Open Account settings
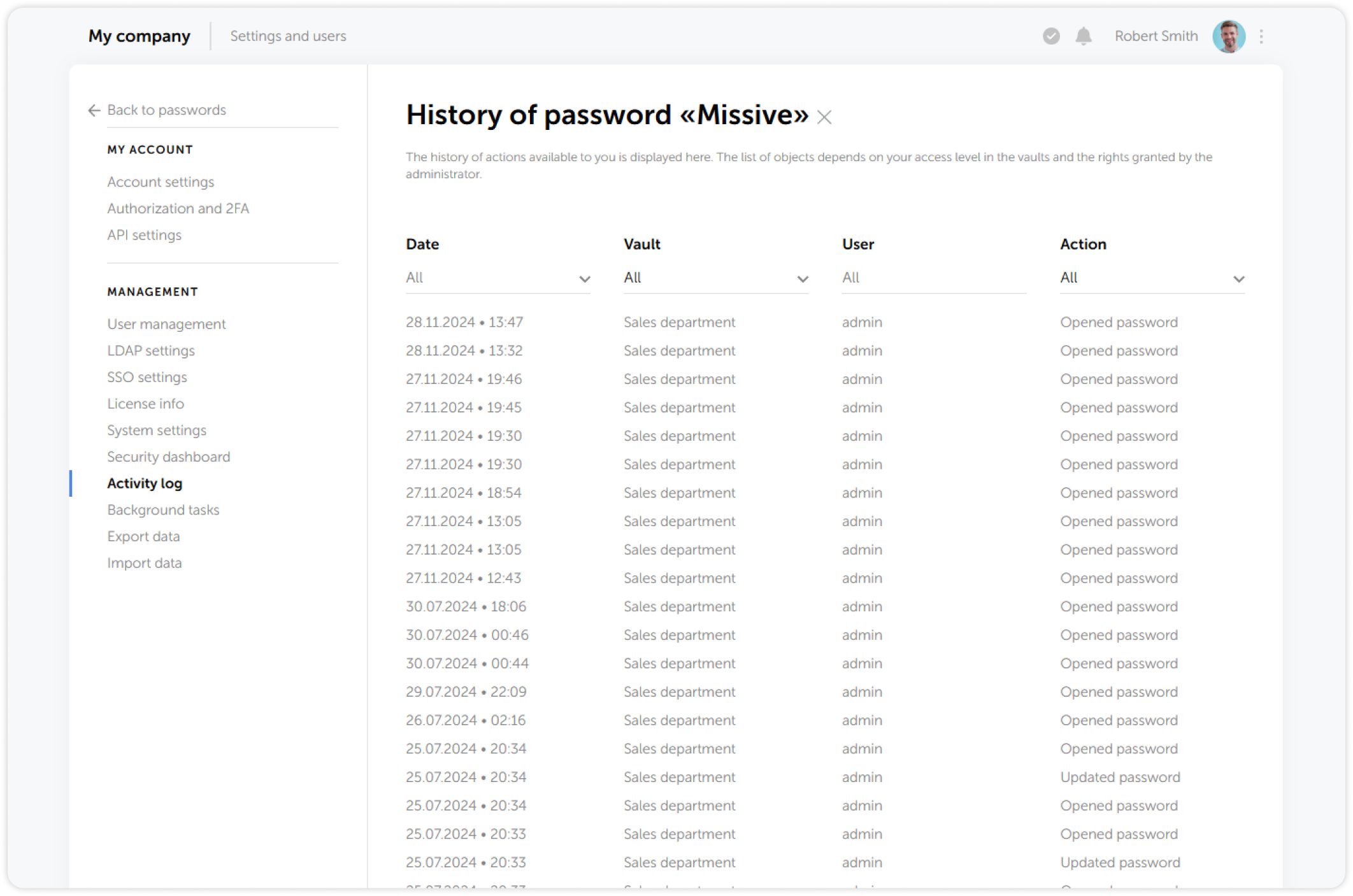This screenshot has width=1353, height=896. 161,181
